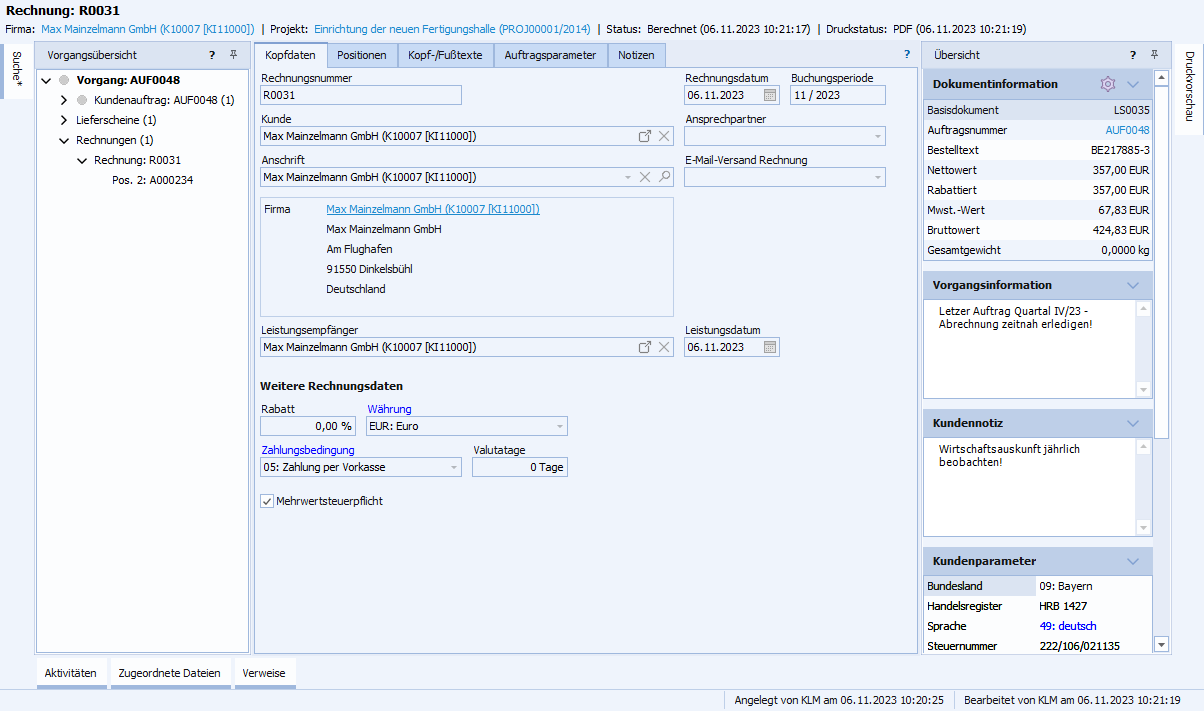The image size is (1204, 711).
Task: Click the Rechnungsnummer input field
Action: 360,96
